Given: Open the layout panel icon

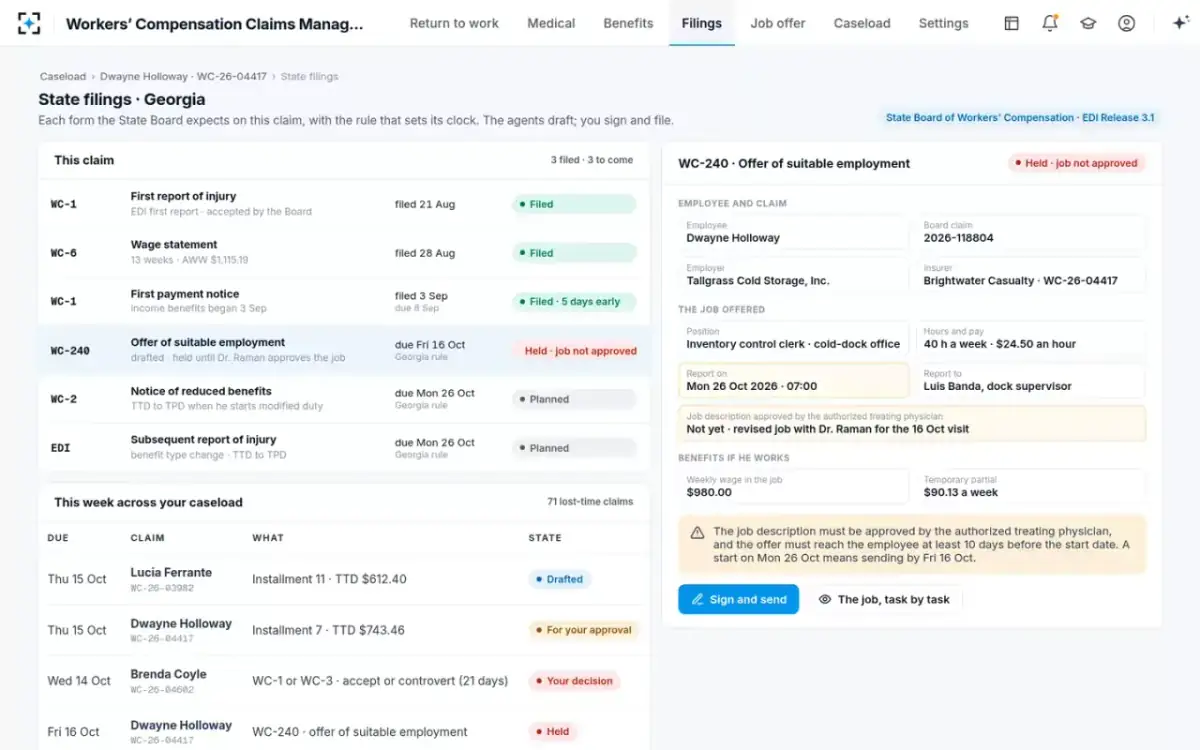Looking at the screenshot, I should click(1011, 23).
